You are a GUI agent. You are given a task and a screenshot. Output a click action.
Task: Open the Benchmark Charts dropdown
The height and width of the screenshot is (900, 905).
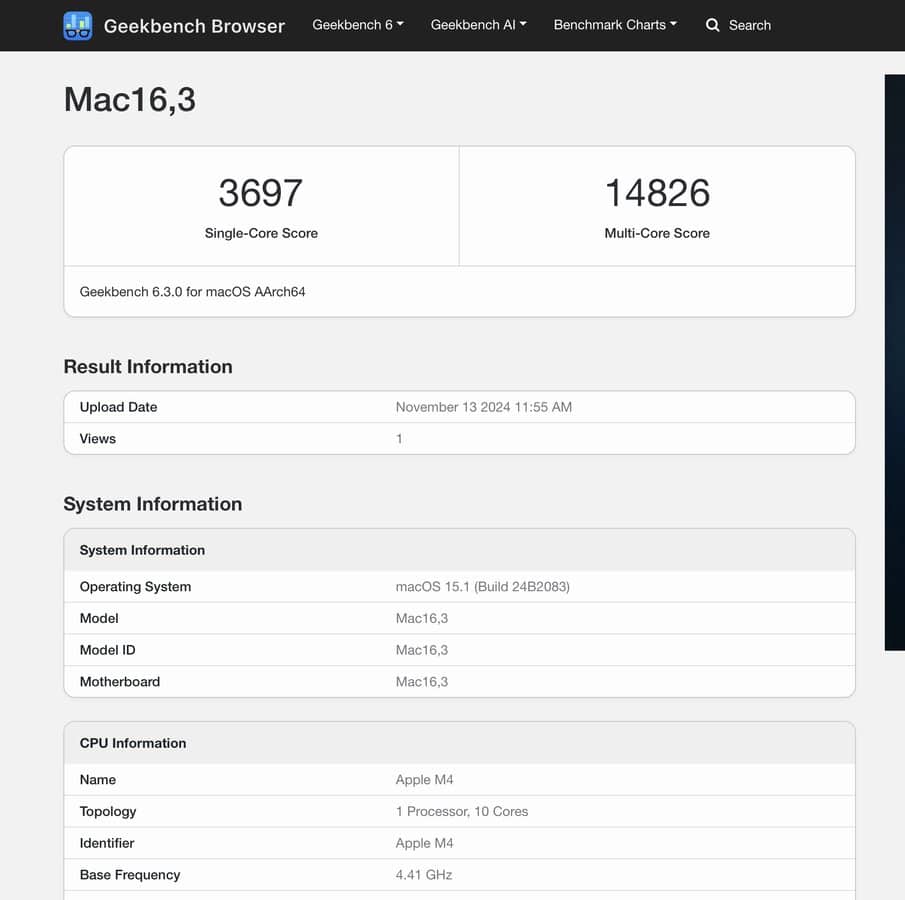point(615,25)
